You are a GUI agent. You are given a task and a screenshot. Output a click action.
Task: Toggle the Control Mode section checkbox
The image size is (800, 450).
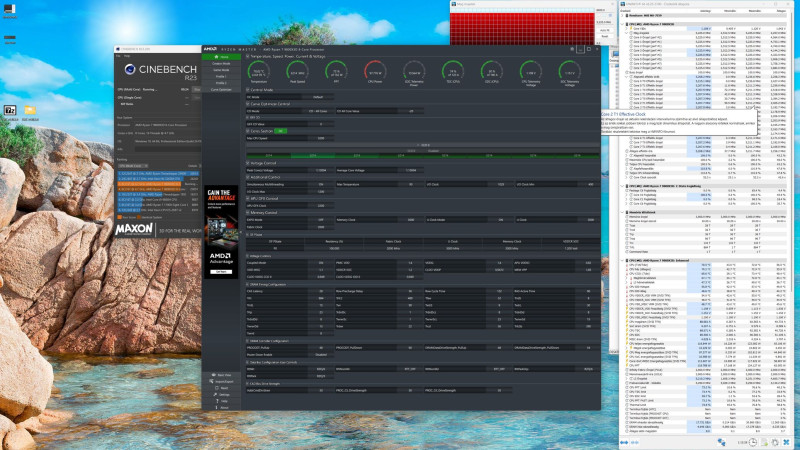(248, 90)
